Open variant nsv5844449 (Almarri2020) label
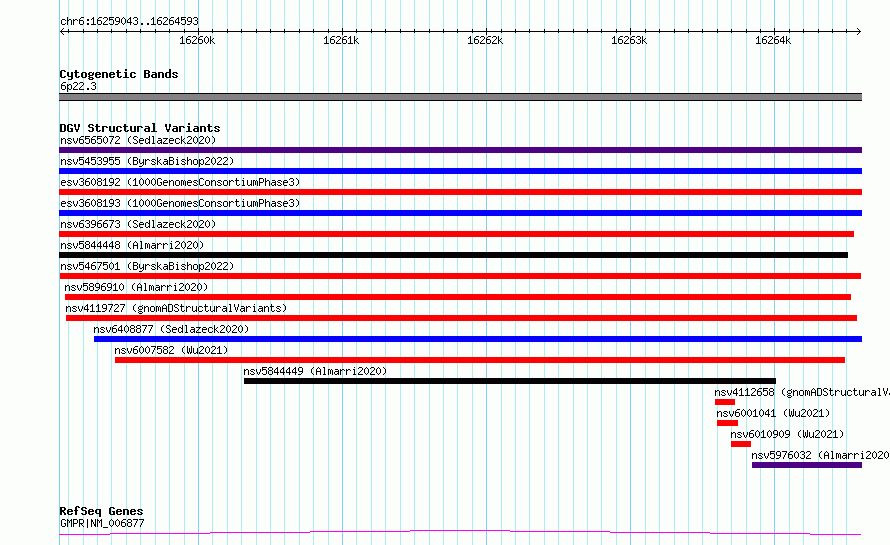Image resolution: width=890 pixels, height=545 pixels. [315, 371]
